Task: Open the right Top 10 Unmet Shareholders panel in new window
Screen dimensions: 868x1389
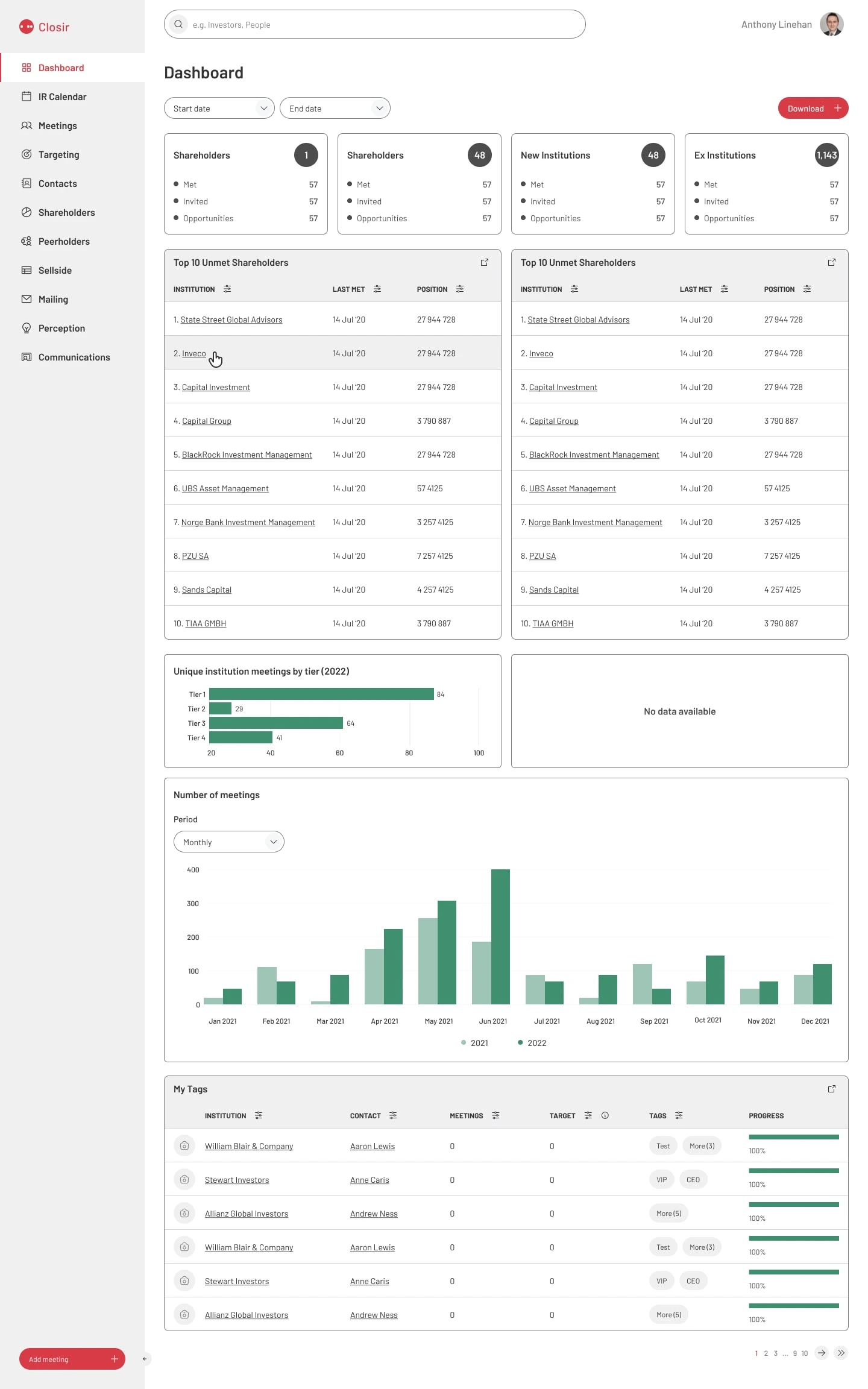Action: point(832,262)
